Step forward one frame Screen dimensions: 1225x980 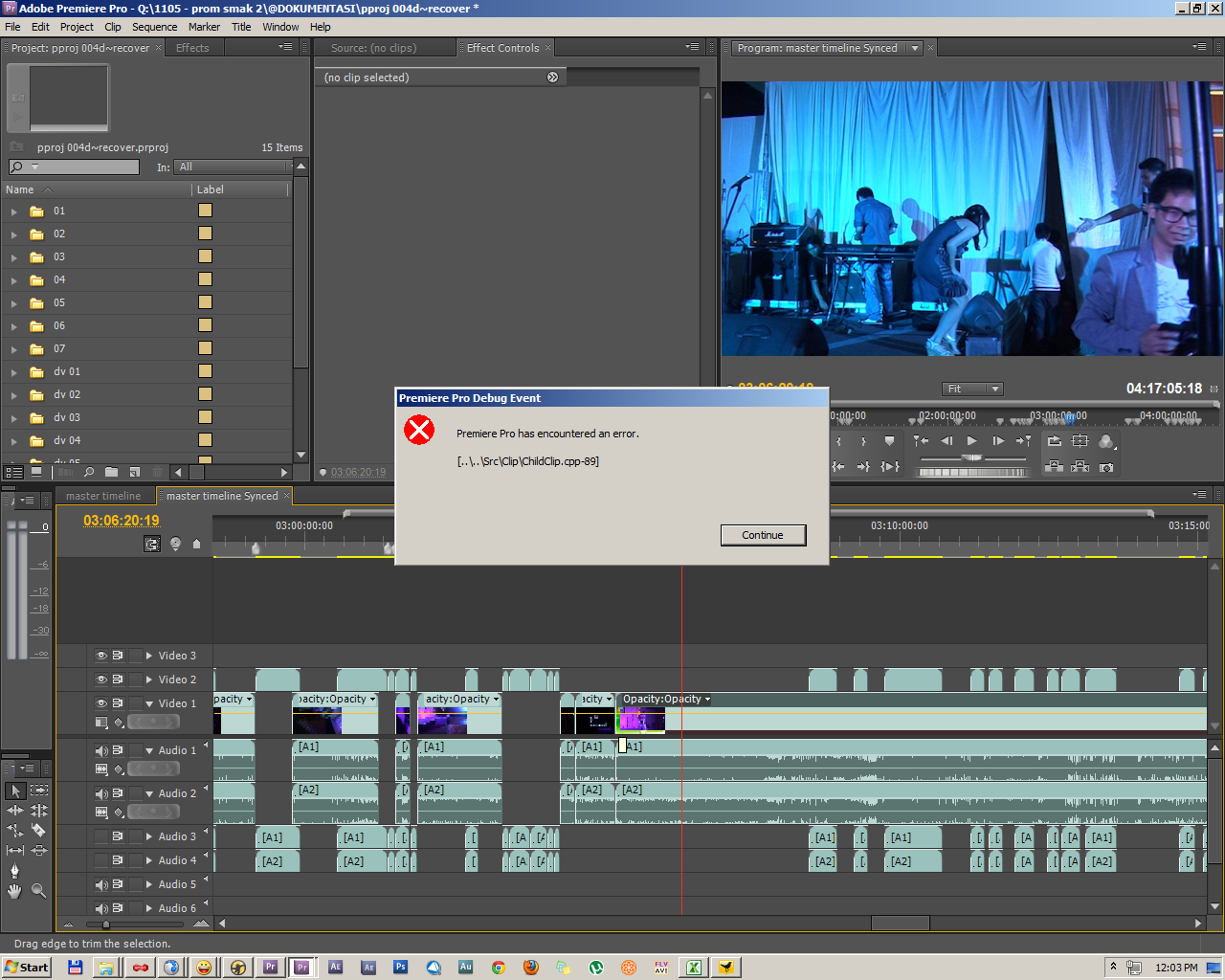997,441
